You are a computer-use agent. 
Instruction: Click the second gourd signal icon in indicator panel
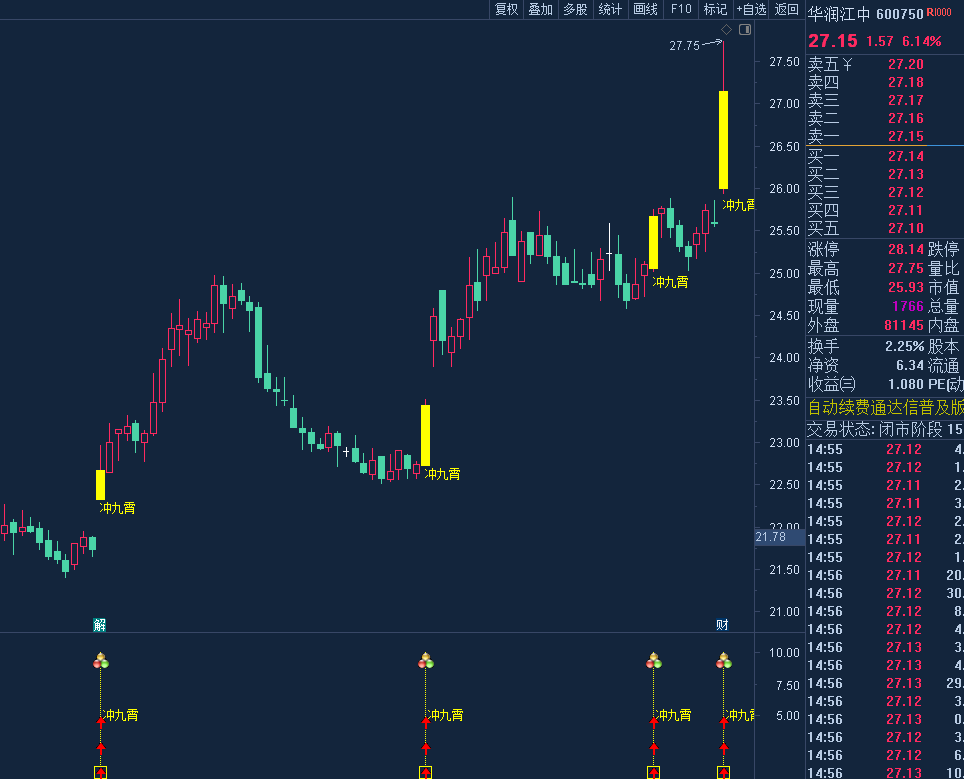[426, 661]
